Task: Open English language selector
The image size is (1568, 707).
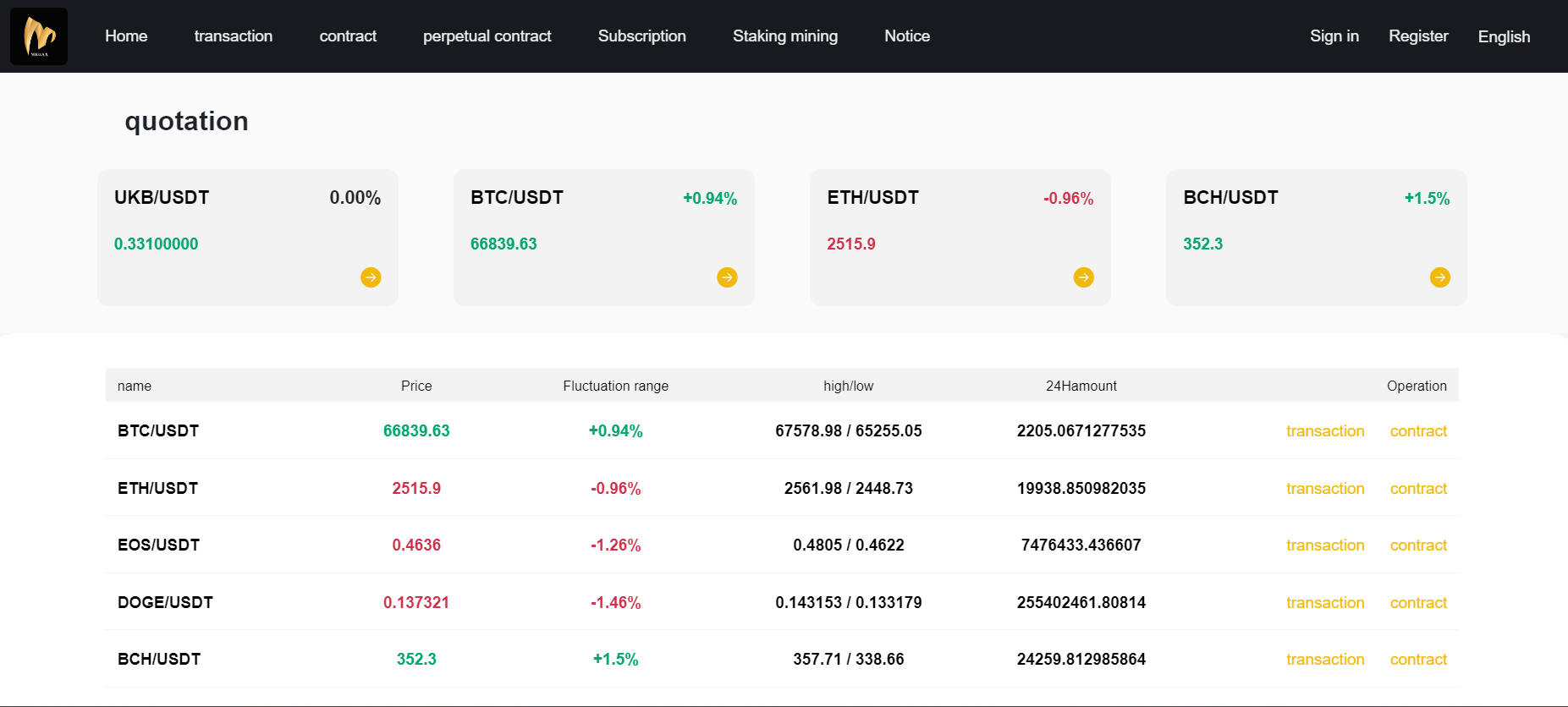Action: pyautogui.click(x=1504, y=36)
